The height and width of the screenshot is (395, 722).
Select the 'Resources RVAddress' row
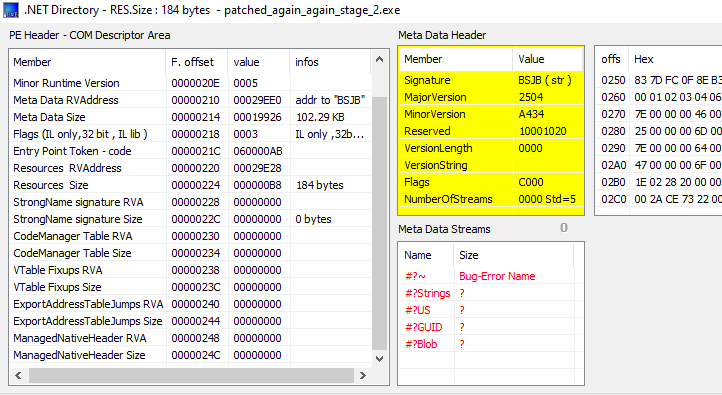click(190, 168)
